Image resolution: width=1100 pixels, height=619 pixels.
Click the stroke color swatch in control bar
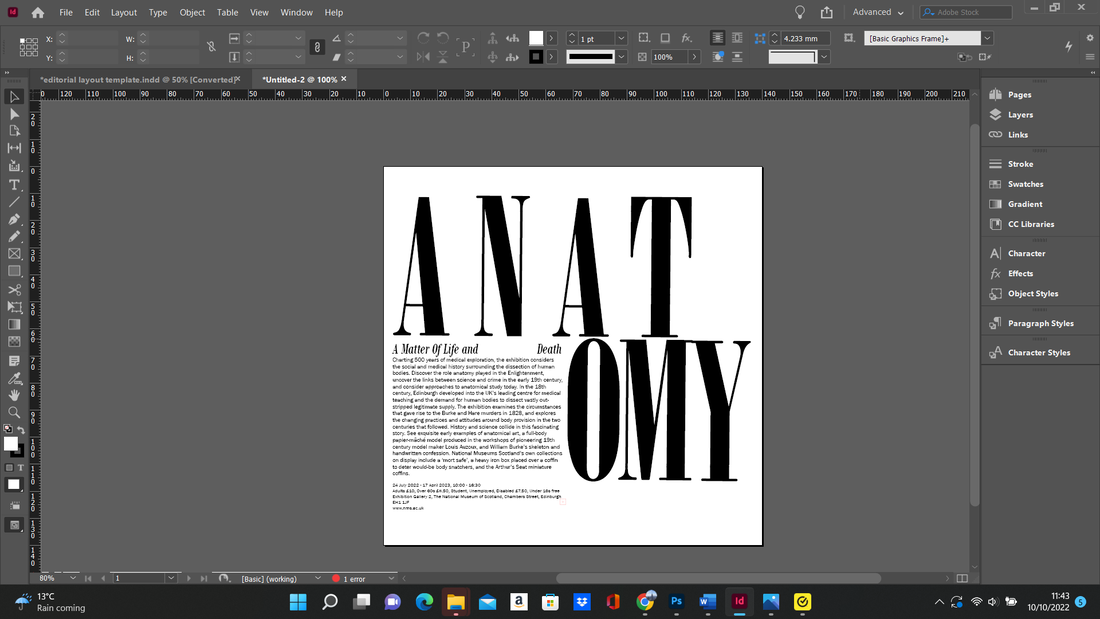[x=536, y=57]
